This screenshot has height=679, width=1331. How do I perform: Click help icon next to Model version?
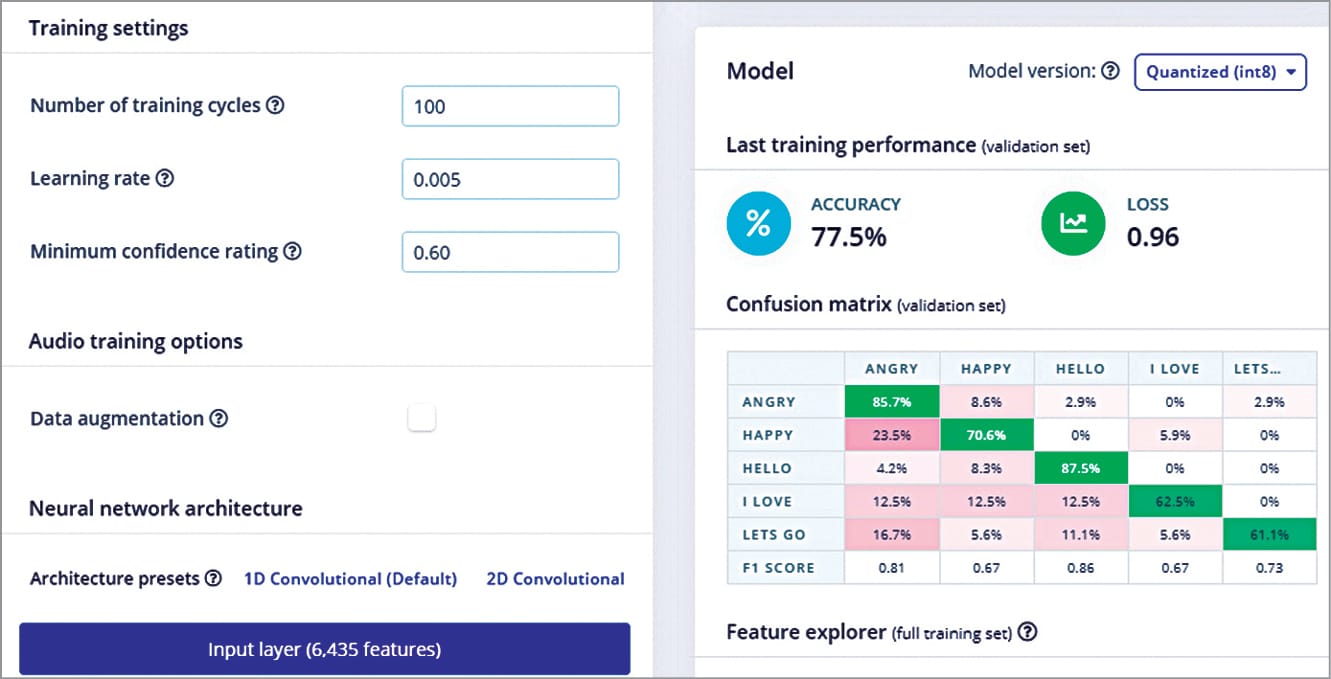tap(1110, 71)
